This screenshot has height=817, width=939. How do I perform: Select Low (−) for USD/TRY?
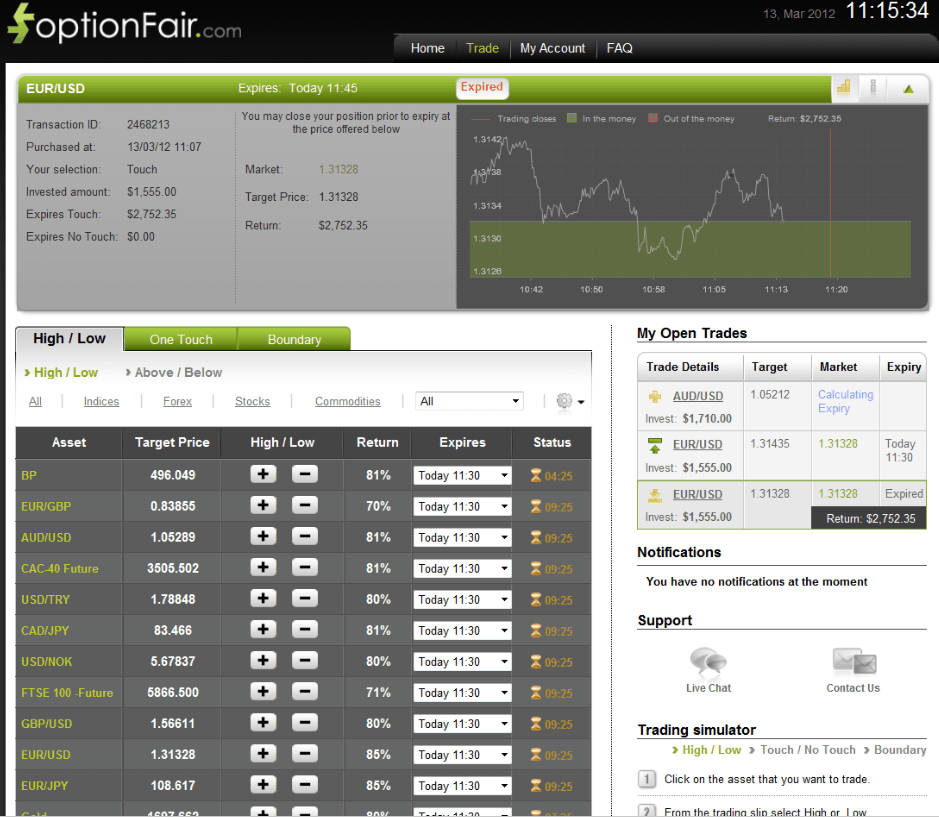click(x=303, y=599)
